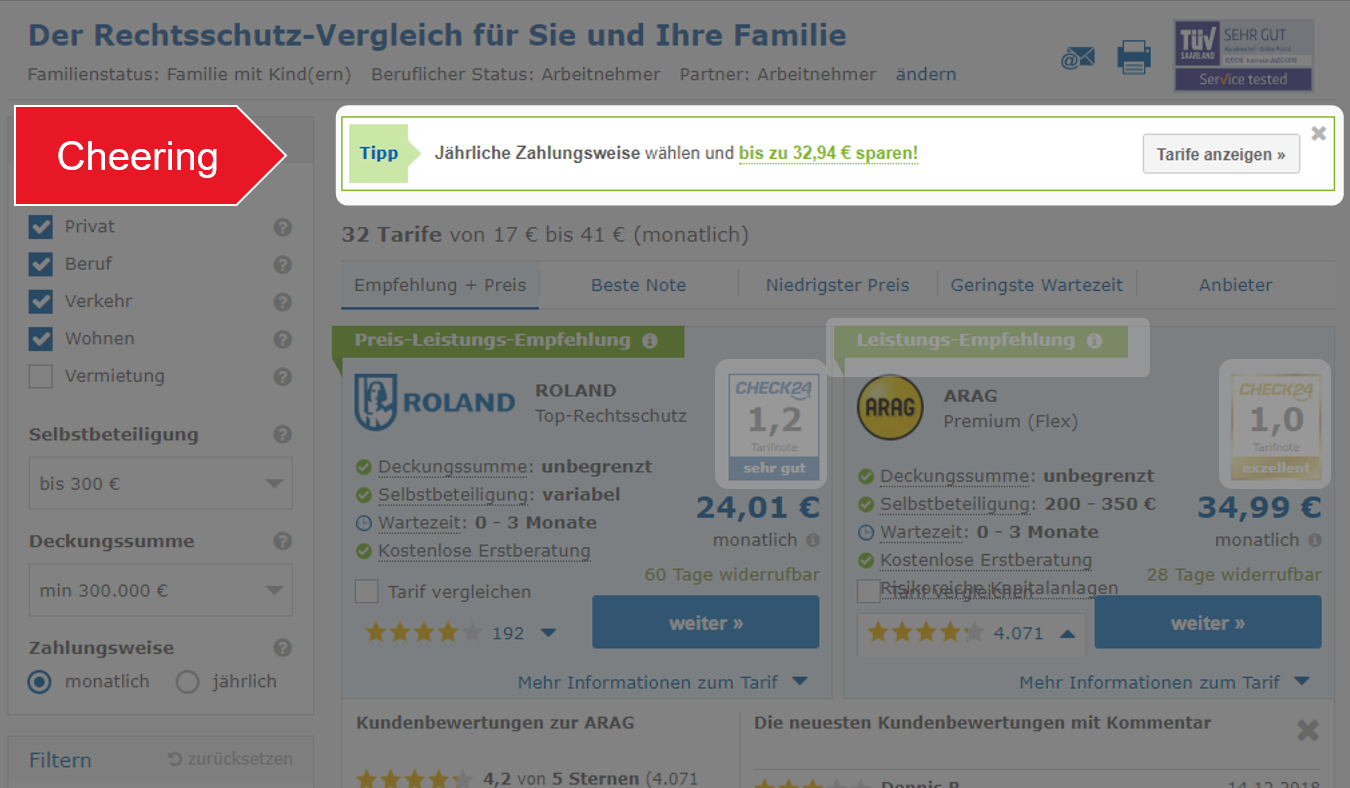
Task: Click the ARAG company logo
Action: tap(890, 407)
